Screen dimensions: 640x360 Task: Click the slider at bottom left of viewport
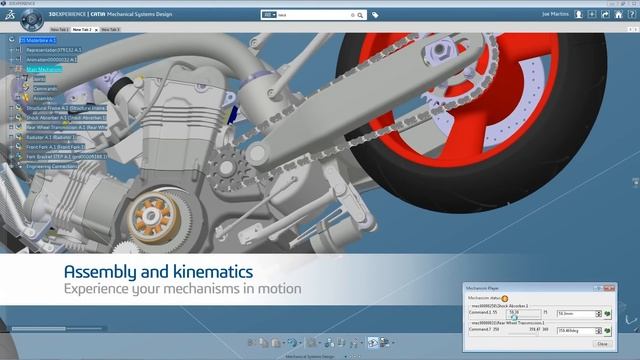pyautogui.click(x=58, y=328)
